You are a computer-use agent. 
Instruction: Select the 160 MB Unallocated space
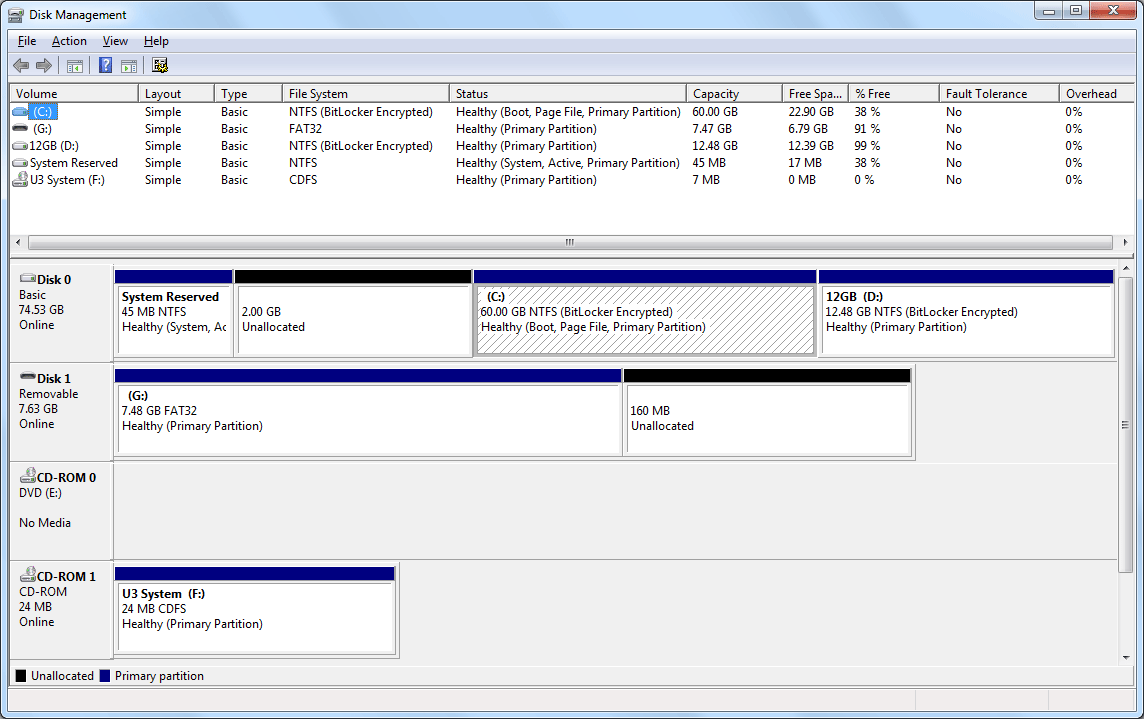(x=768, y=412)
